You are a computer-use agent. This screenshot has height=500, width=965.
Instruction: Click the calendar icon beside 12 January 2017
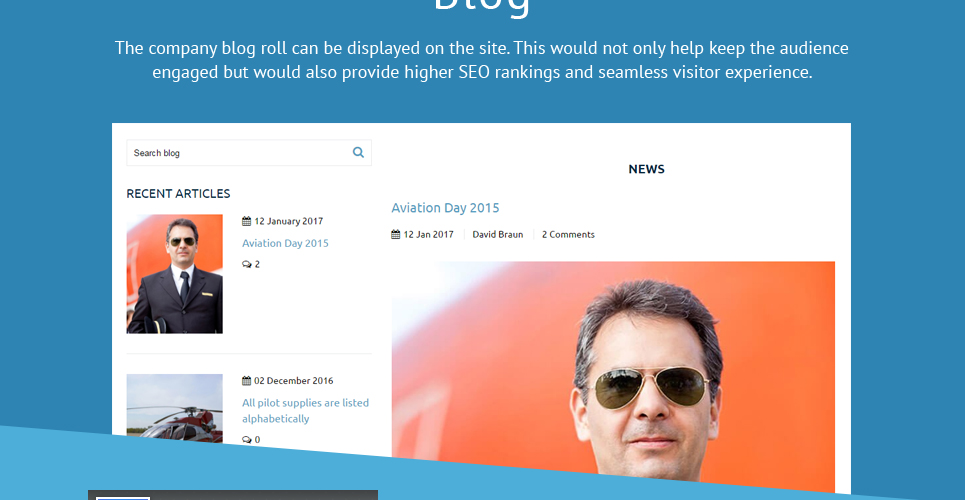246,221
